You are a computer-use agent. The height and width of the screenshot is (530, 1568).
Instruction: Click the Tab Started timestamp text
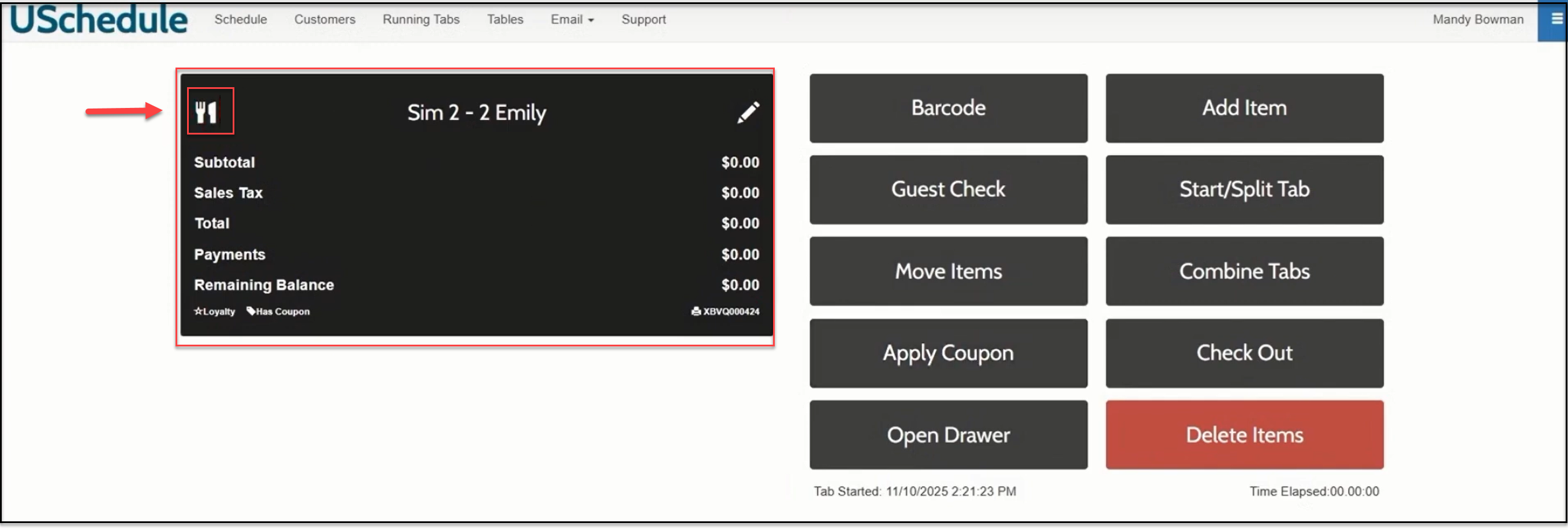tap(915, 492)
